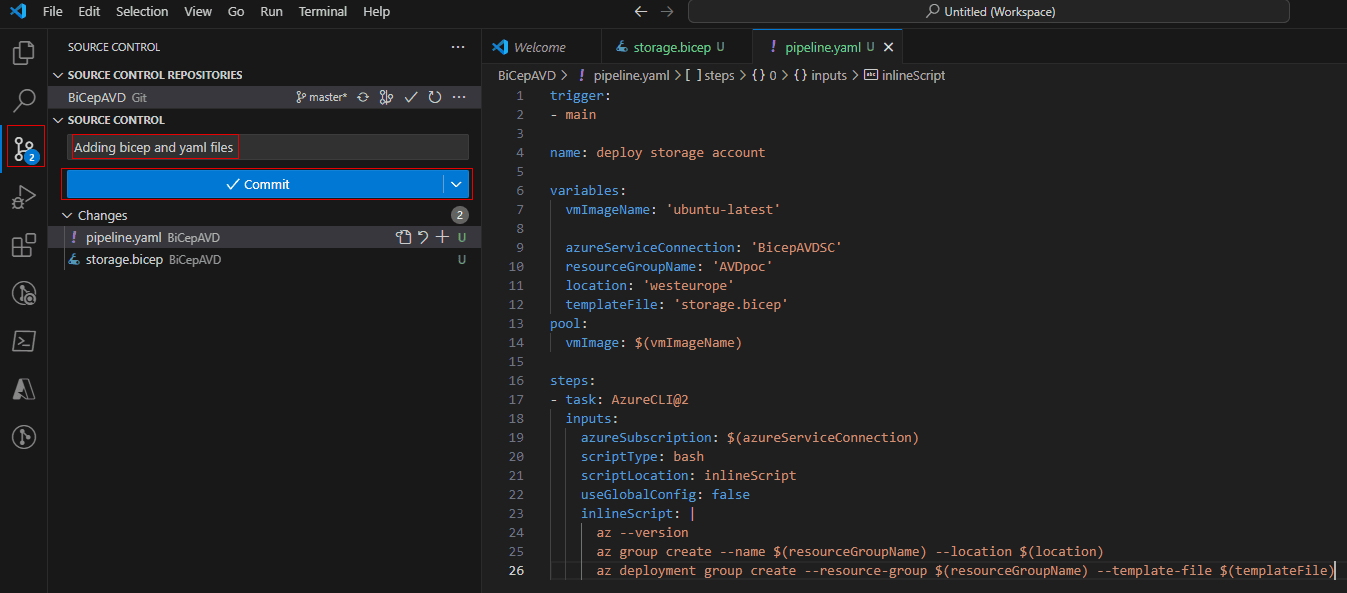Screen dimensions: 1347x593
Task: Stage changes for pipeline.yaml with plus icon
Action: pos(442,237)
